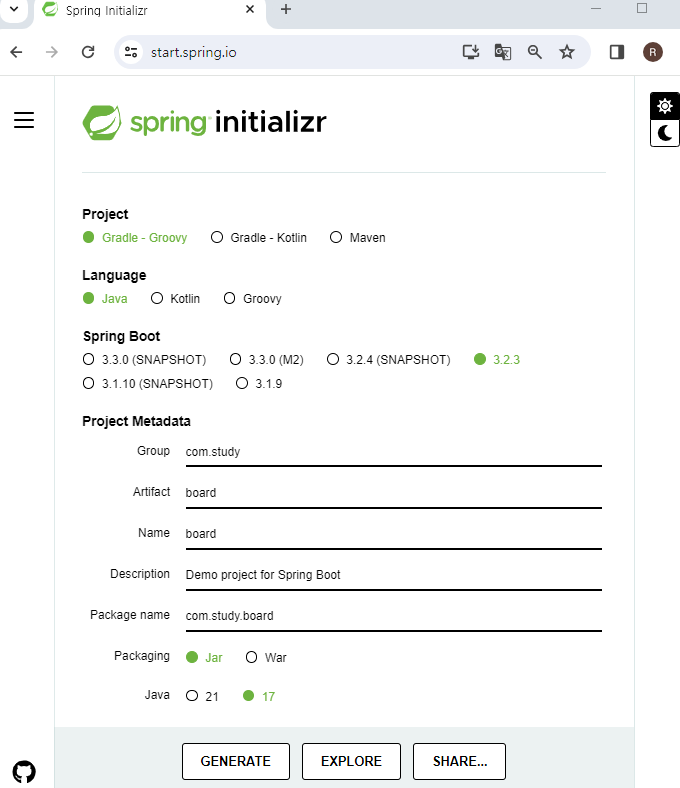Open the hamburger side menu
This screenshot has width=680, height=788.
point(24,120)
